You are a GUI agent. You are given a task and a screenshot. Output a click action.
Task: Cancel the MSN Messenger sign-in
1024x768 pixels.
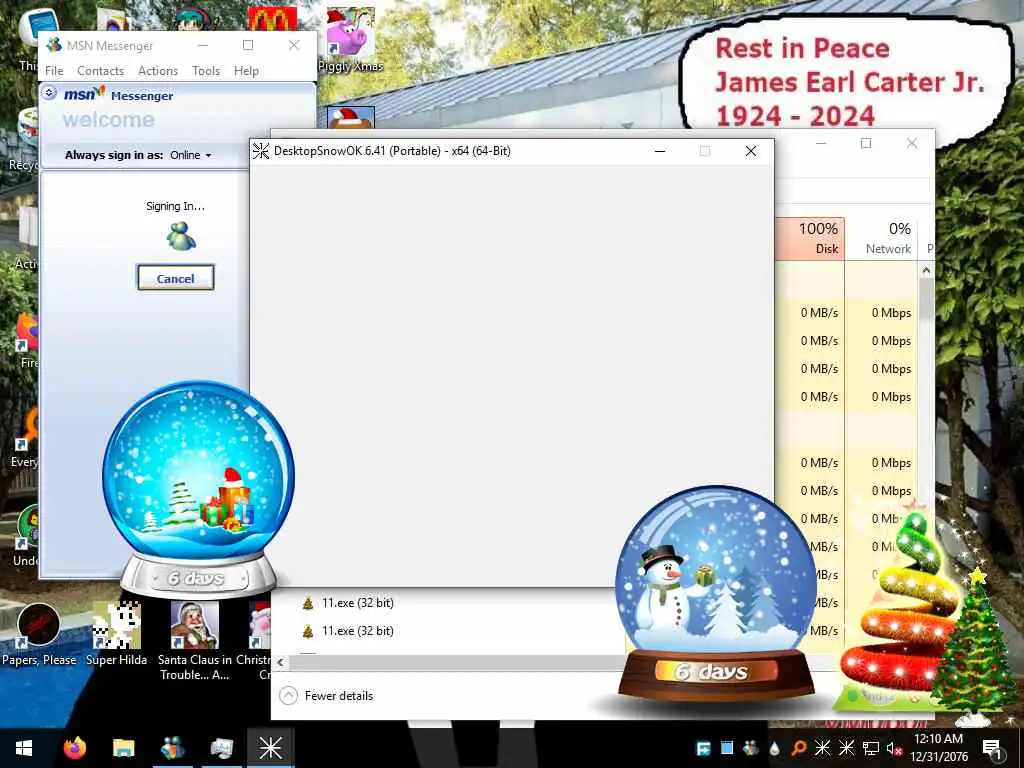tap(175, 278)
